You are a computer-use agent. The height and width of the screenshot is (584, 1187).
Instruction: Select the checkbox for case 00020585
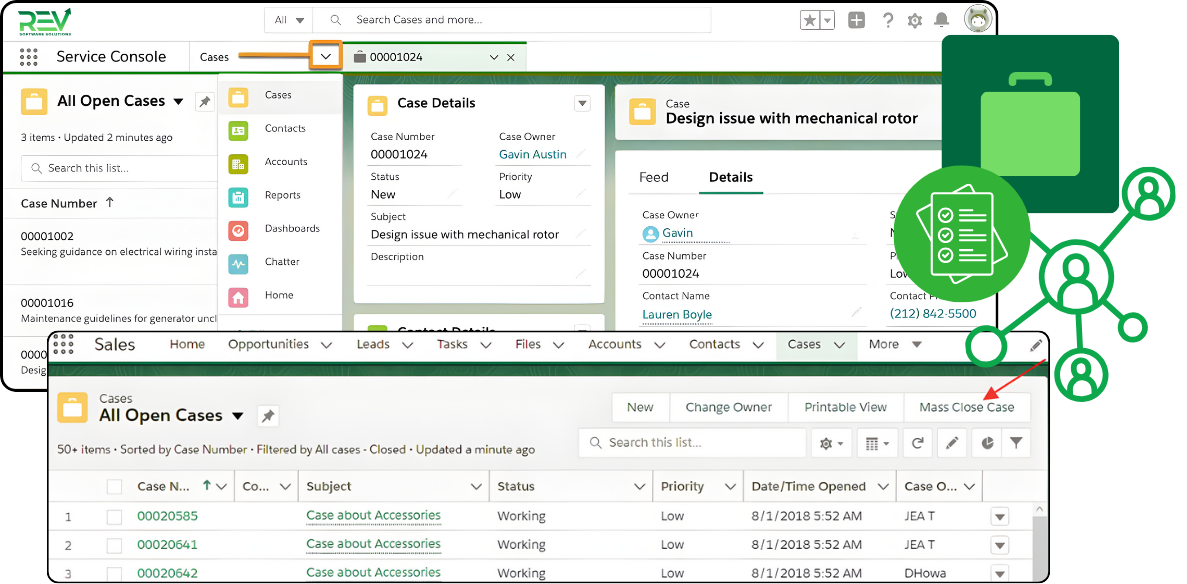click(x=115, y=517)
